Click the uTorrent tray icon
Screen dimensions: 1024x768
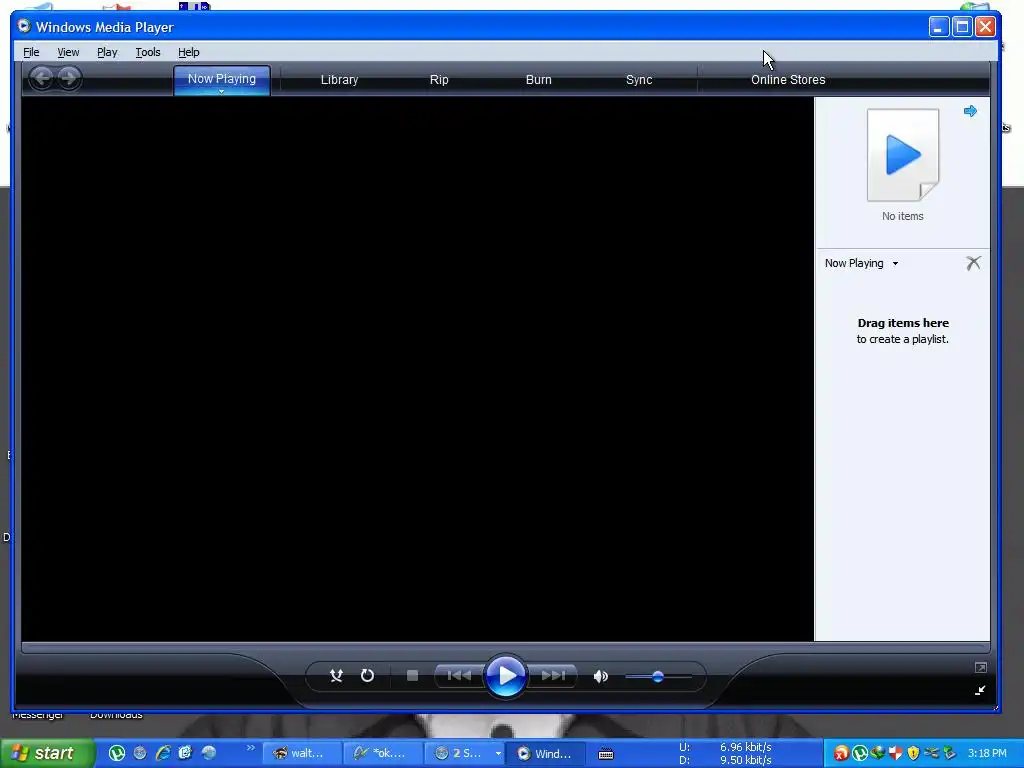[859, 754]
